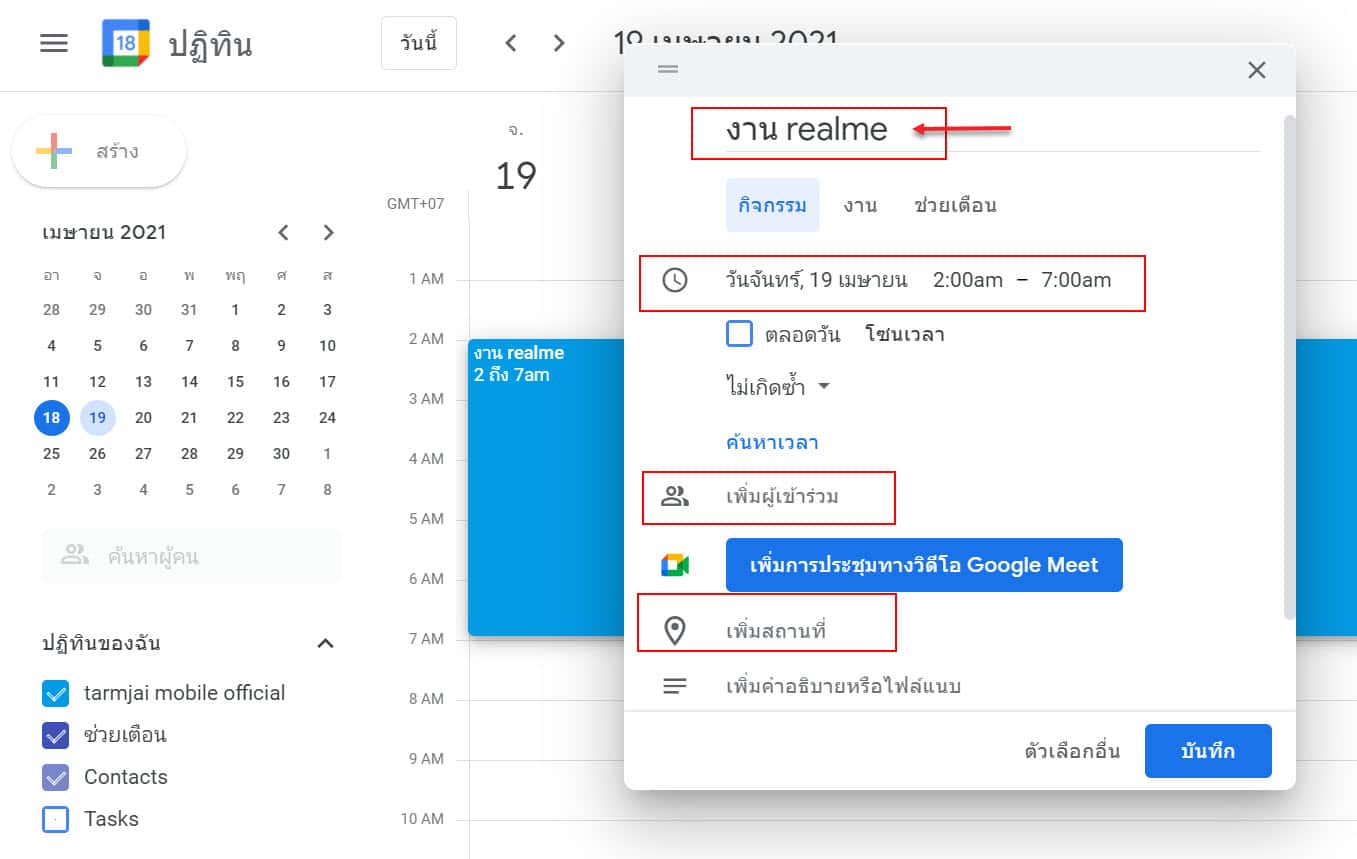The width and height of the screenshot is (1357, 859).
Task: Click the ค้นหาผู้คน search people field
Action: click(x=192, y=556)
